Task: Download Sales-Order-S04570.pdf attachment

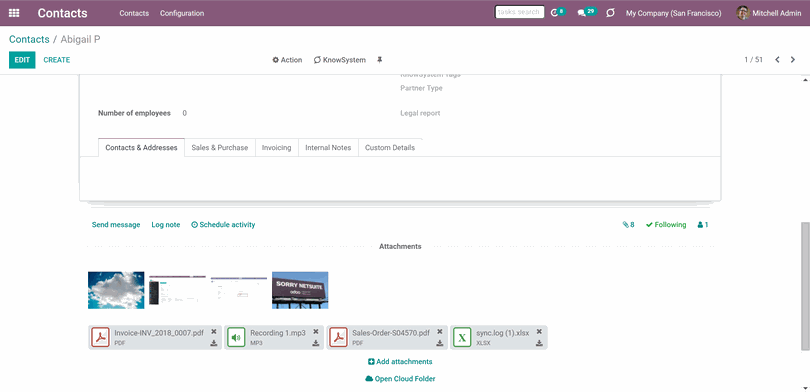Action: coord(440,343)
